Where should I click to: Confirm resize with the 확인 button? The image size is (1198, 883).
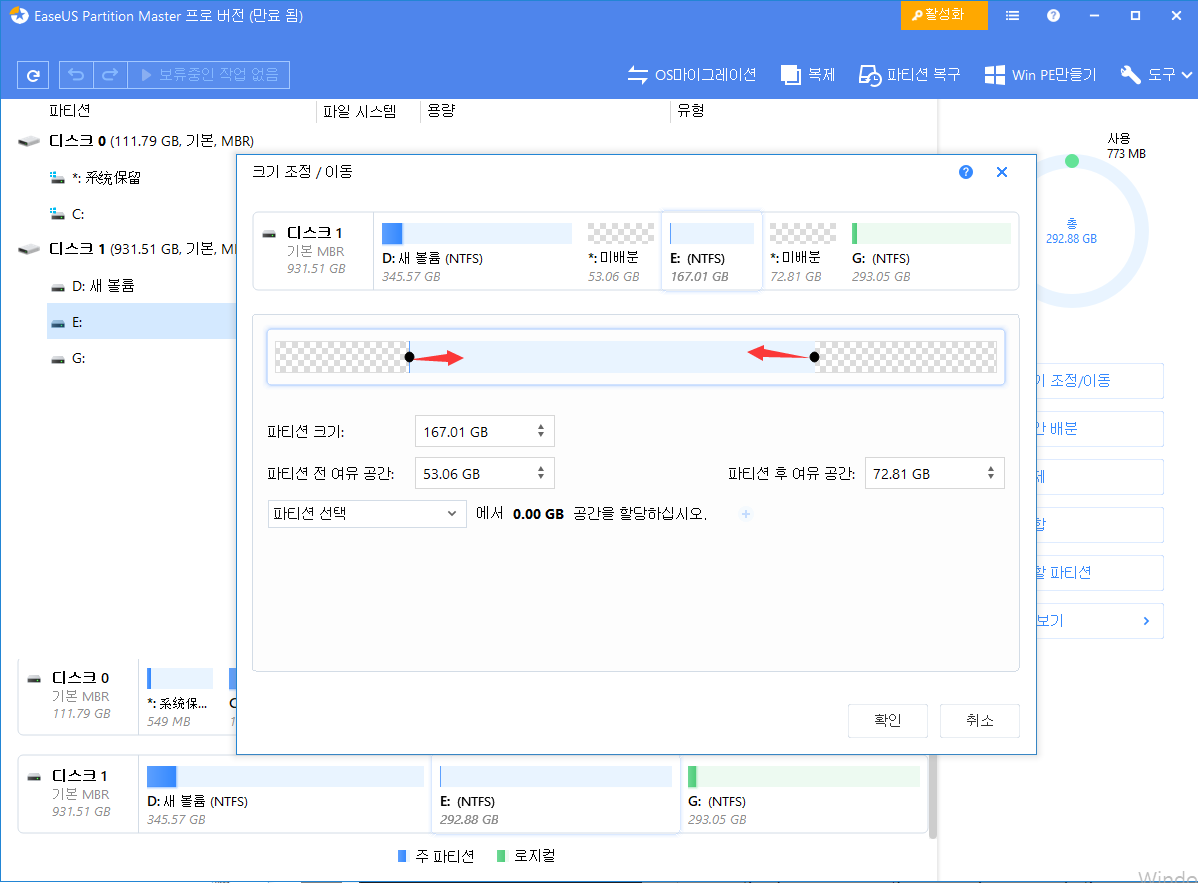(887, 720)
